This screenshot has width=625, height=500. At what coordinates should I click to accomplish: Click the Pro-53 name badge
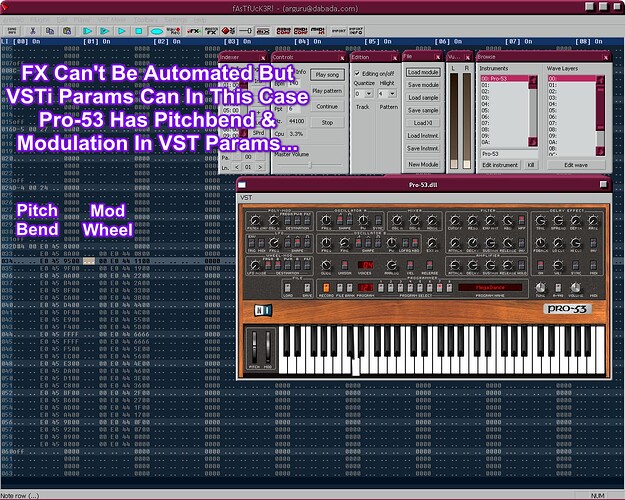(567, 309)
